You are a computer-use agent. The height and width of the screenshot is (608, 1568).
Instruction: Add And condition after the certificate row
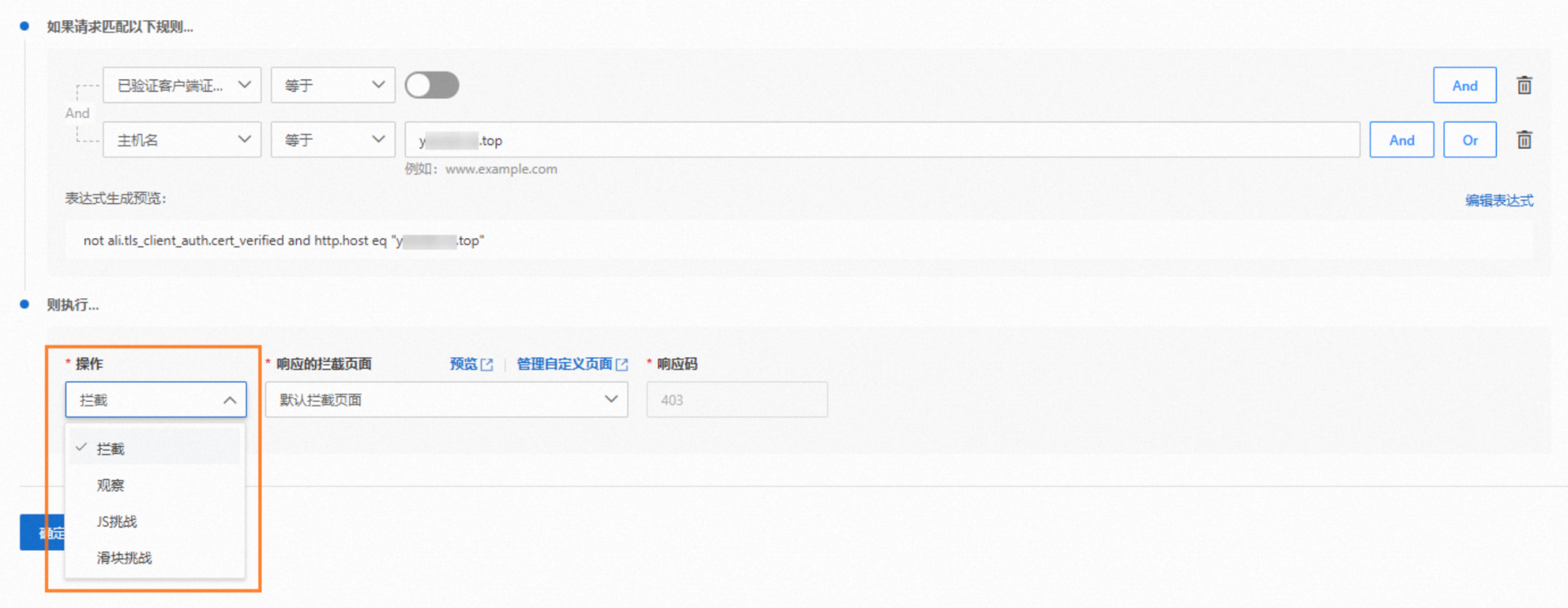1464,85
